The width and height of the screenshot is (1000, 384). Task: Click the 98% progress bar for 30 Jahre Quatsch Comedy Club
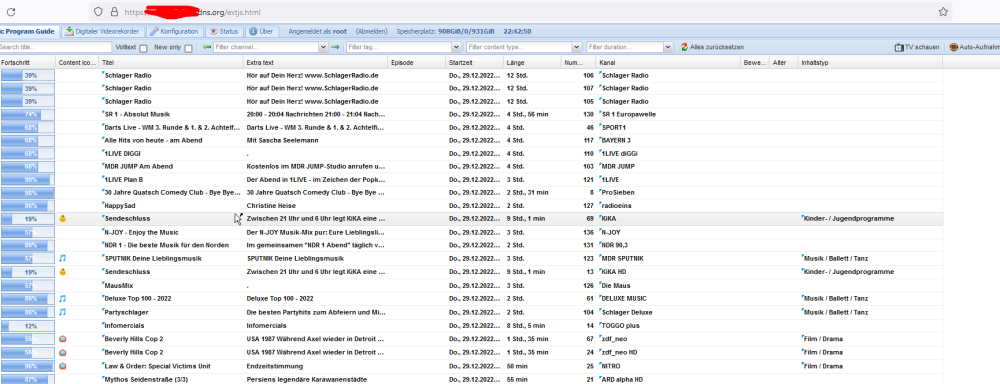[27, 192]
